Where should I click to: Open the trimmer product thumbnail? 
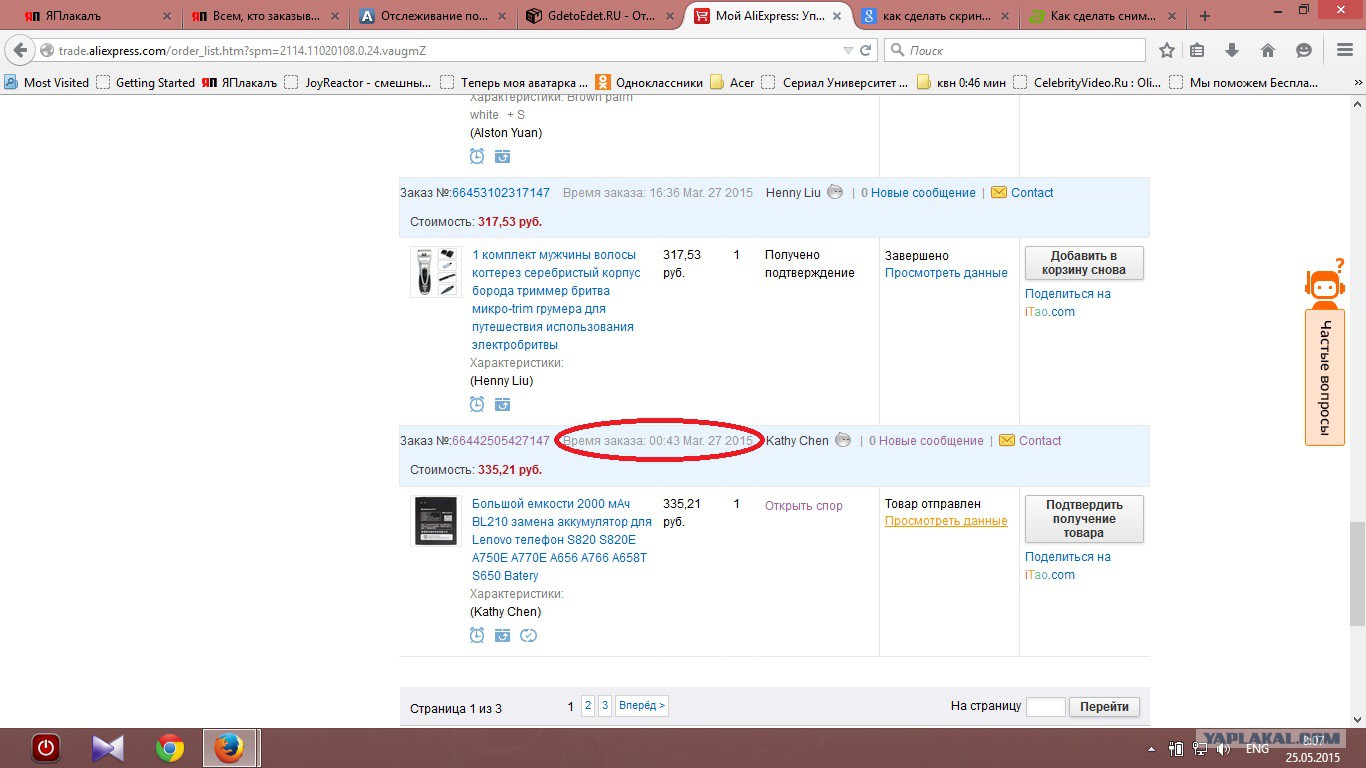click(x=436, y=272)
